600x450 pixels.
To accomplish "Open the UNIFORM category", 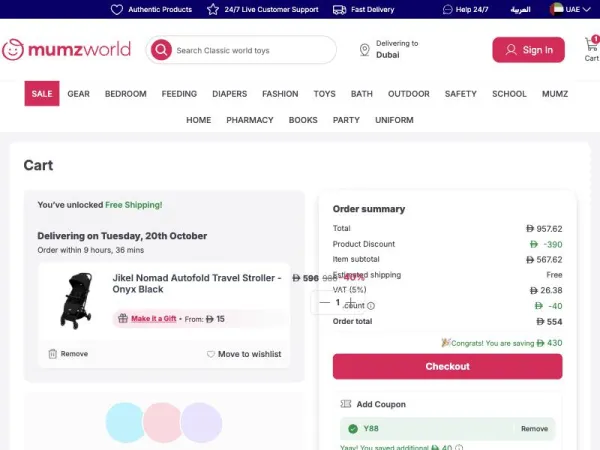I will click(x=394, y=120).
